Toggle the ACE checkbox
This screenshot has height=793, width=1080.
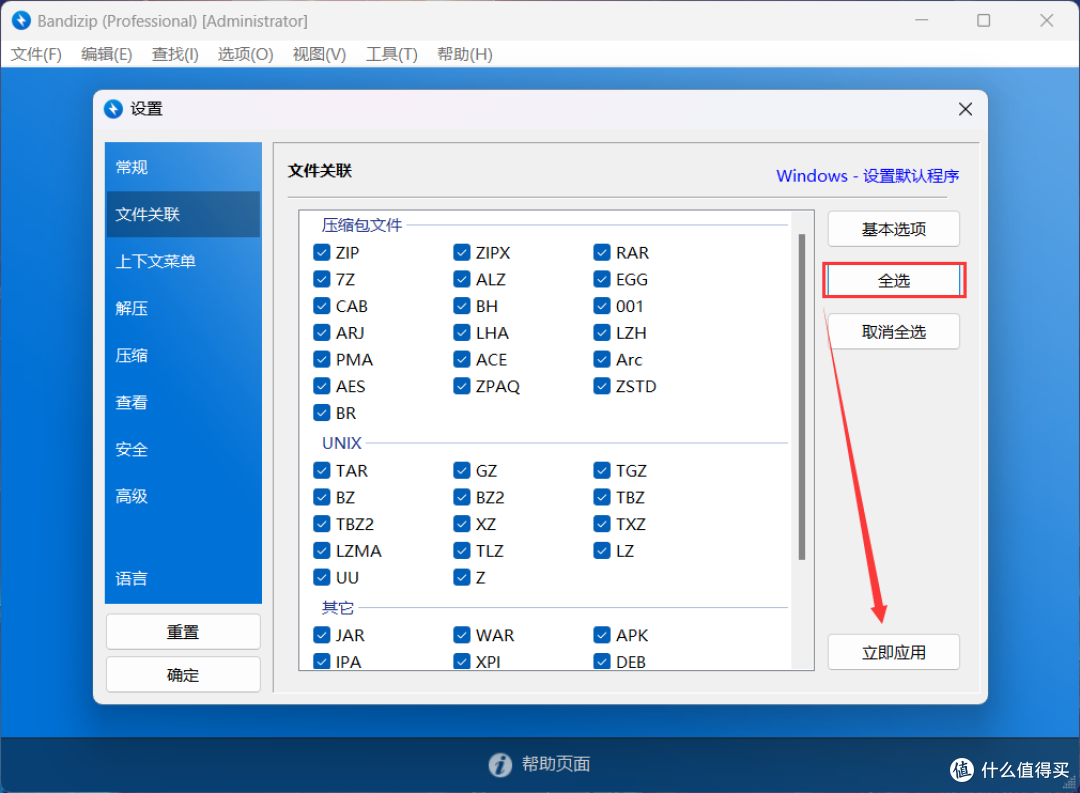tap(461, 360)
